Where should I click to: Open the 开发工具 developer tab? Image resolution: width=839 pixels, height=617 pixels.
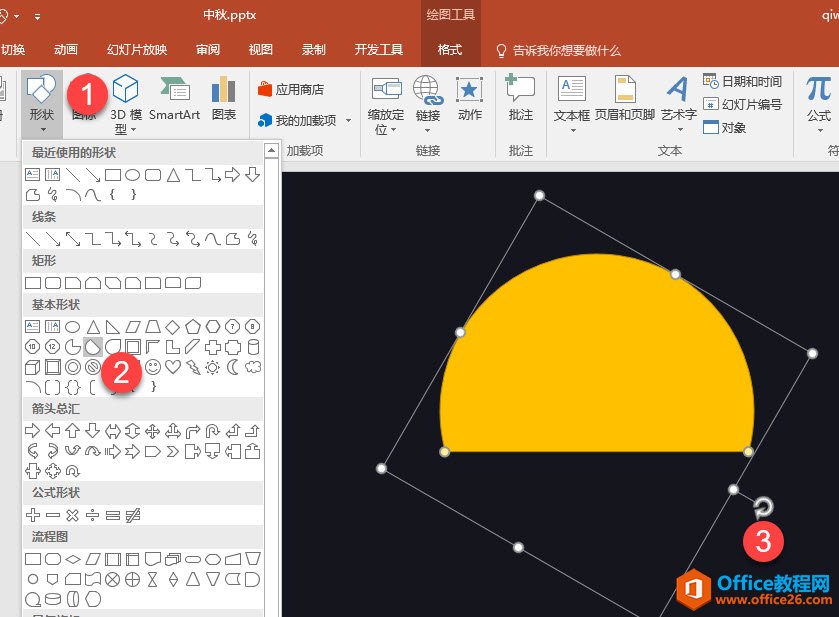[x=379, y=50]
